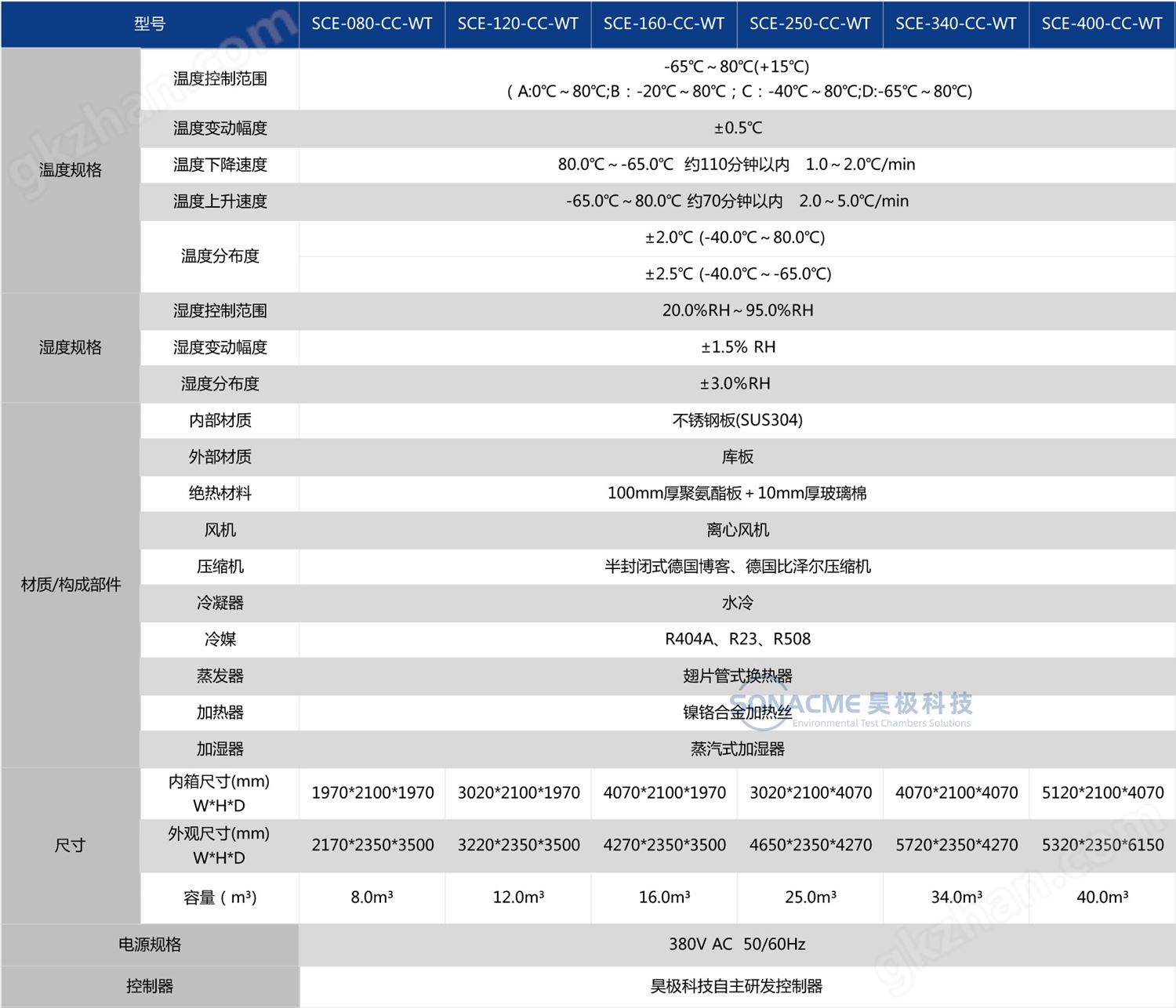Click the SCE-160-CC-WT model header

(664, 24)
